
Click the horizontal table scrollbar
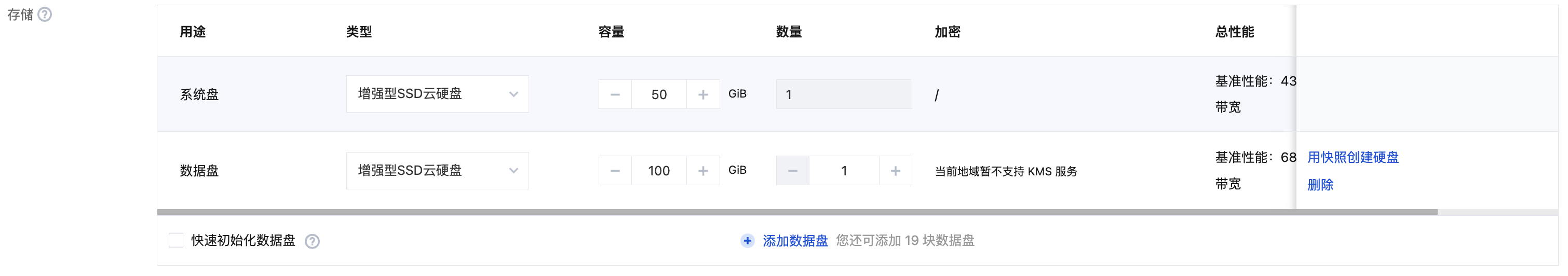tap(791, 212)
